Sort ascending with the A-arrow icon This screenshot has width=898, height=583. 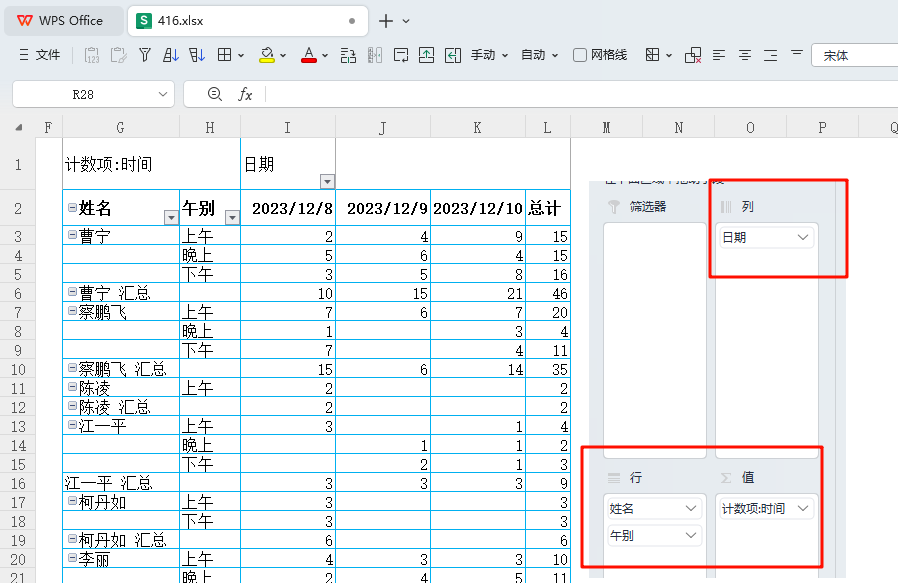click(171, 55)
